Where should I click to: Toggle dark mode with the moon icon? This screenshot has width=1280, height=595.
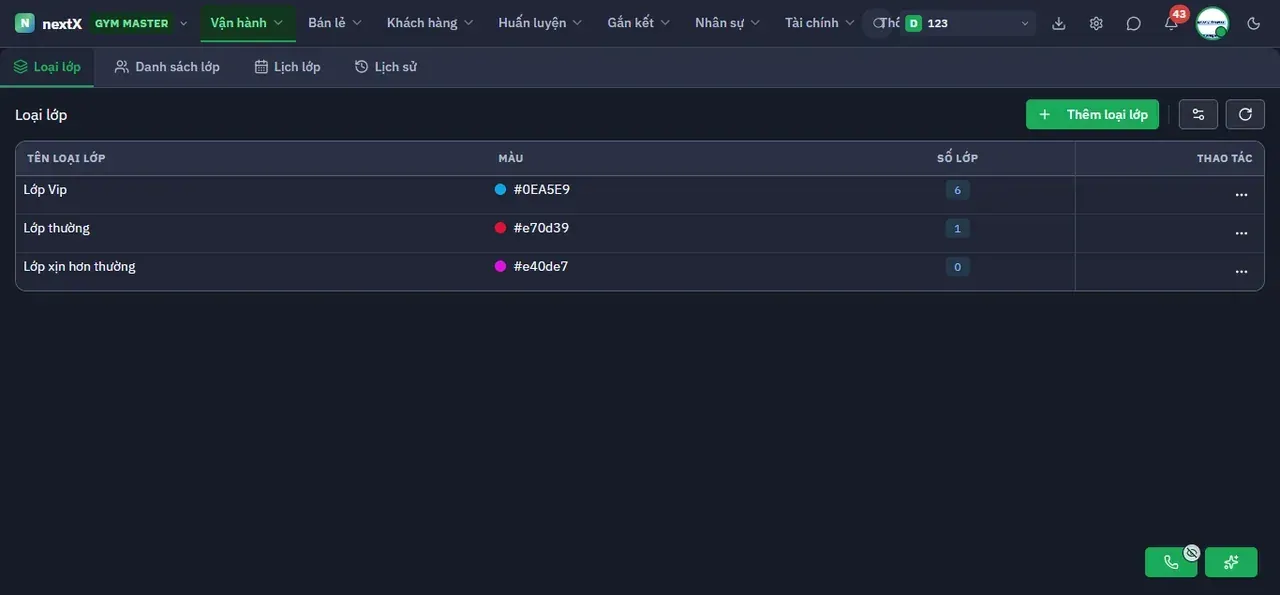(x=1254, y=23)
